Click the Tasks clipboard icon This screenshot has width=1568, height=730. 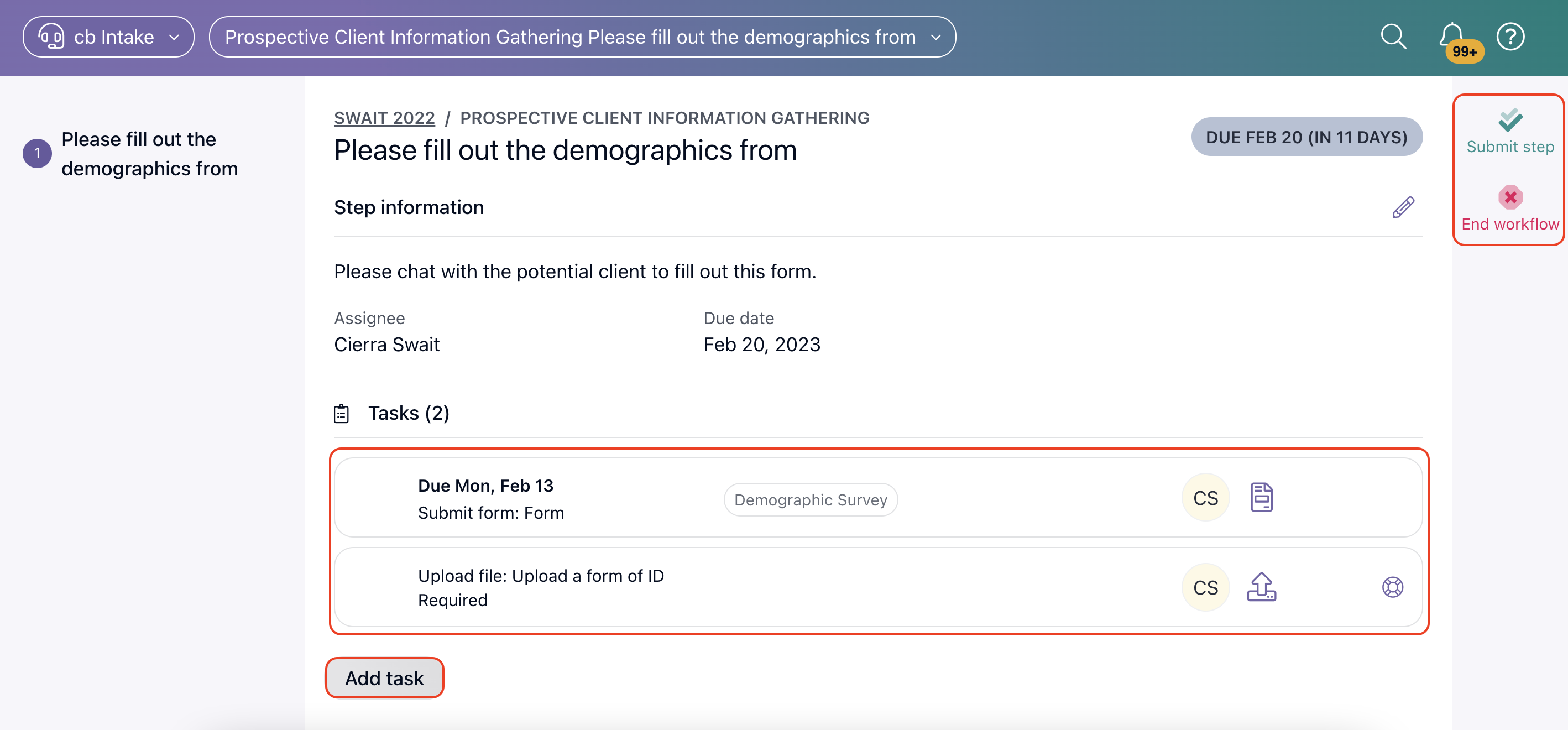pyautogui.click(x=342, y=414)
